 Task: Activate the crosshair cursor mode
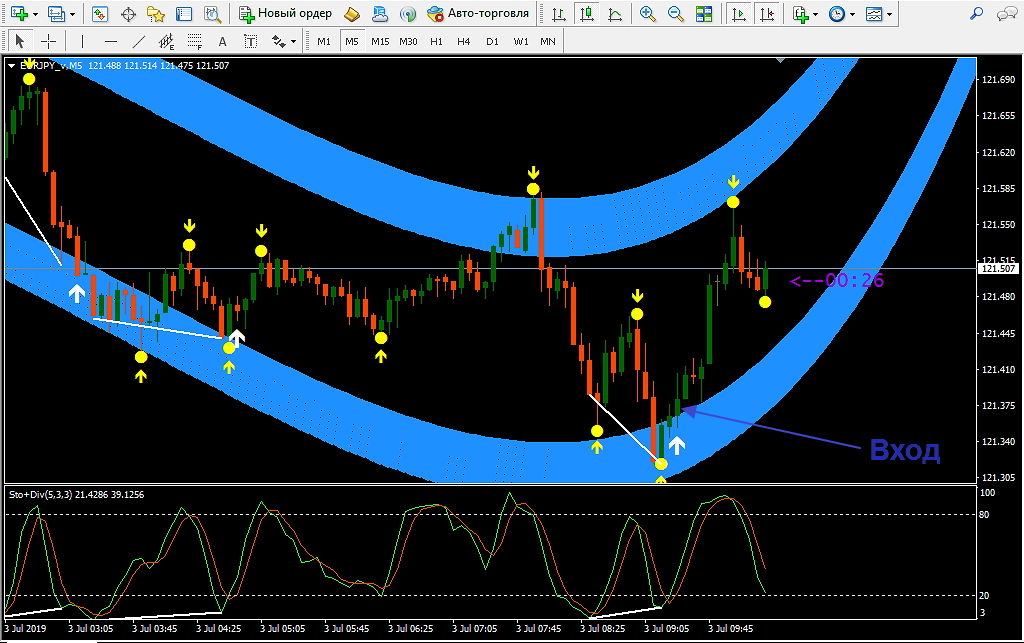(x=48, y=42)
